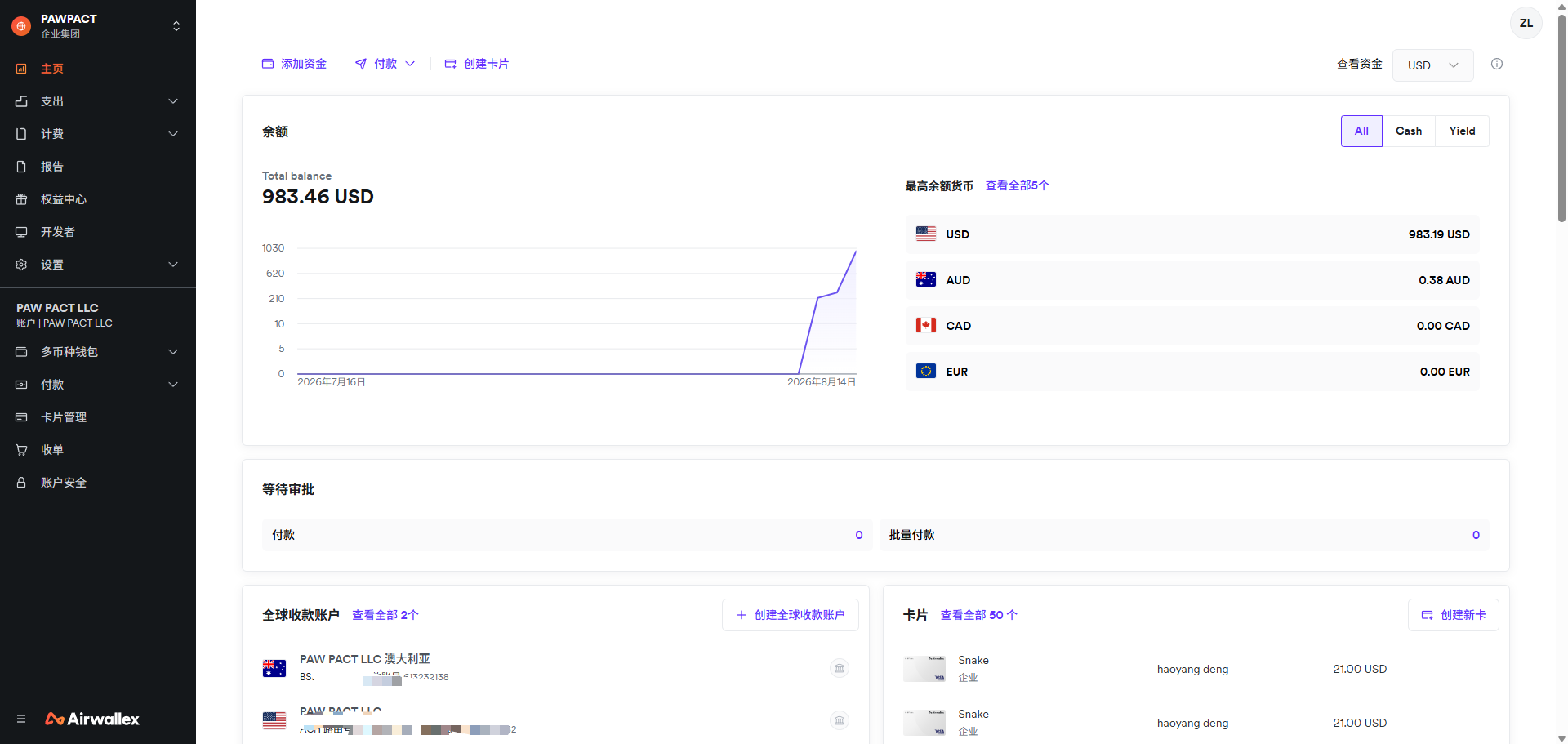Expand the 支出 menu chevron
This screenshot has height=744, width=1568.
[x=173, y=101]
